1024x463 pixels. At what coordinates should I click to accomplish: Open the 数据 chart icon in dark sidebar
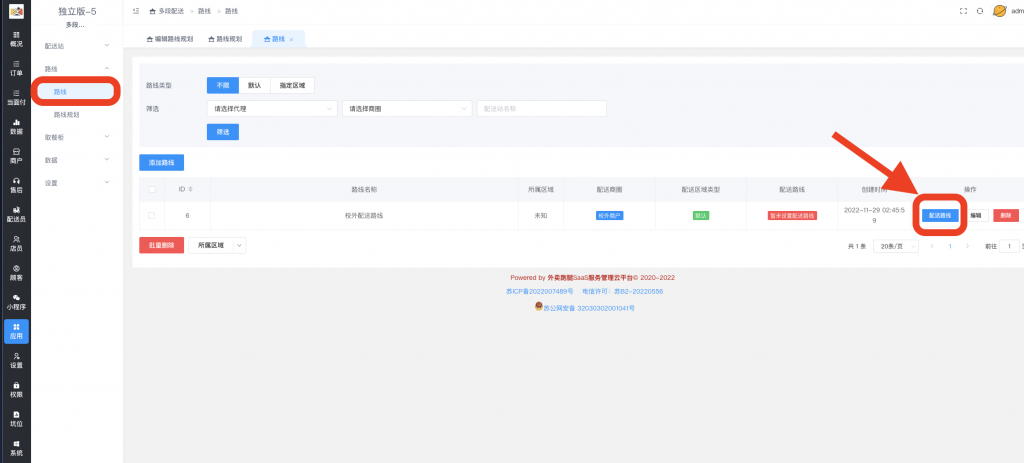point(16,127)
